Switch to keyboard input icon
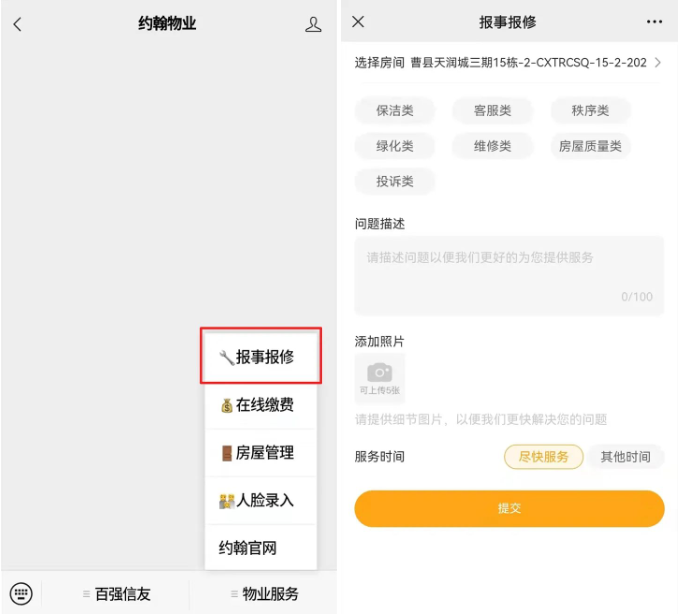The width and height of the screenshot is (680, 615). [x=21, y=593]
